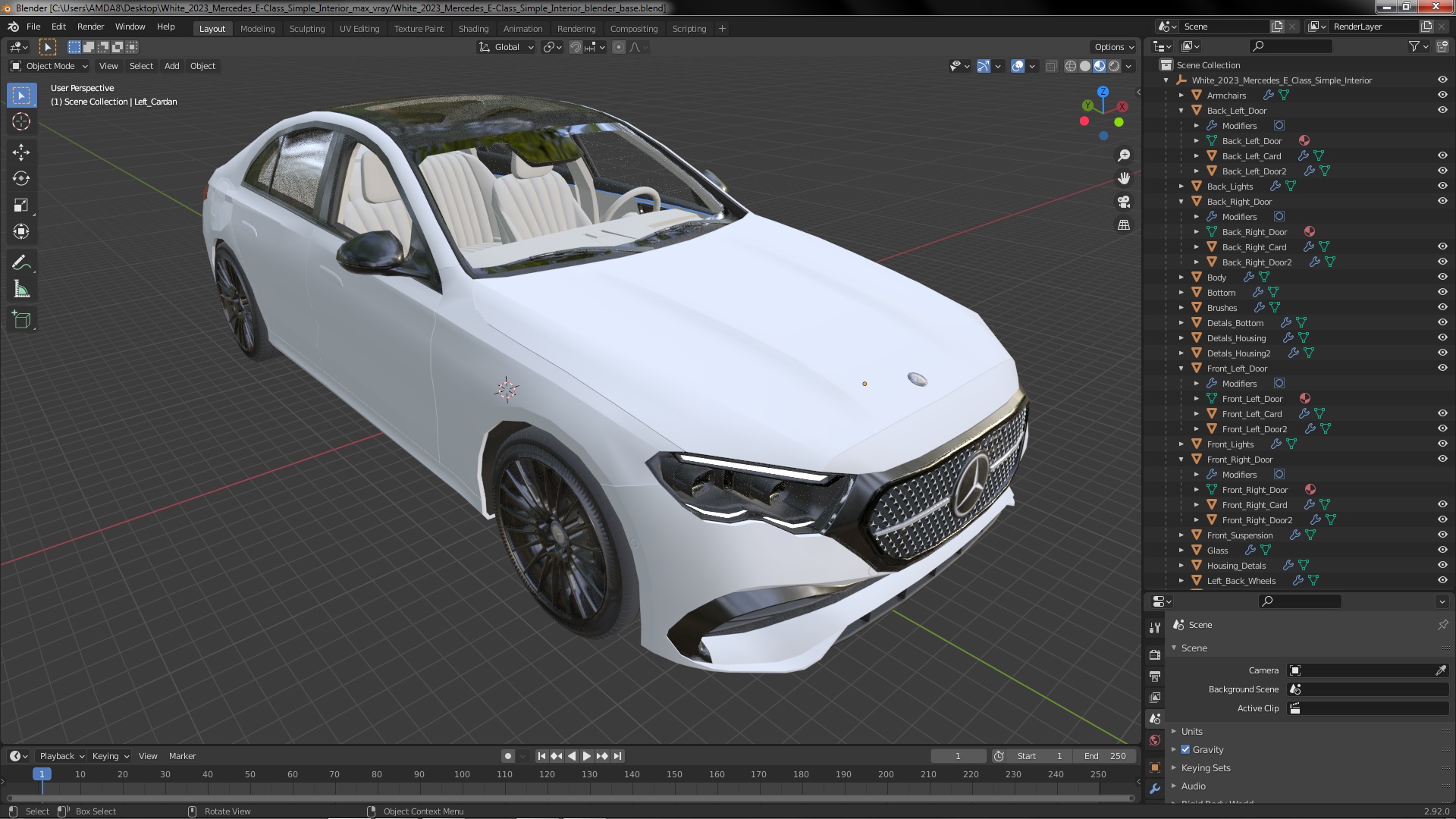Toggle X-ray view in viewport header
This screenshot has height=819, width=1456.
point(1051,67)
